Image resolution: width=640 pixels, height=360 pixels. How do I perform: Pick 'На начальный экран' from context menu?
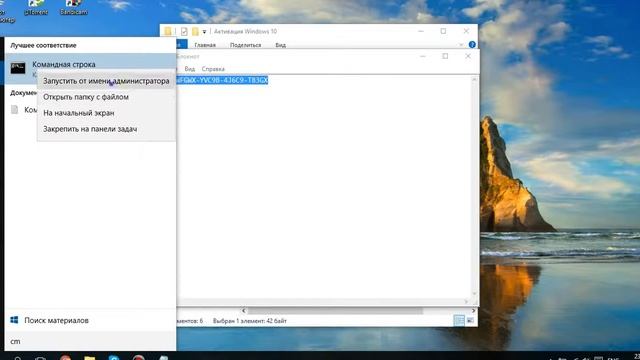pyautogui.click(x=79, y=113)
